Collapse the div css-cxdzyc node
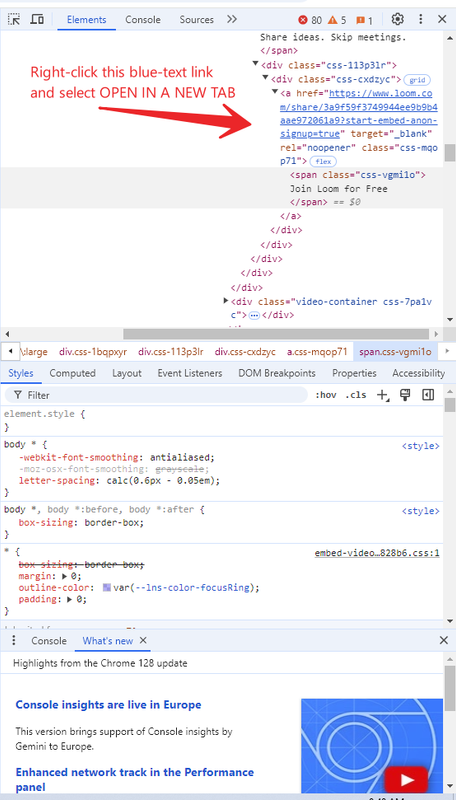 point(265,78)
